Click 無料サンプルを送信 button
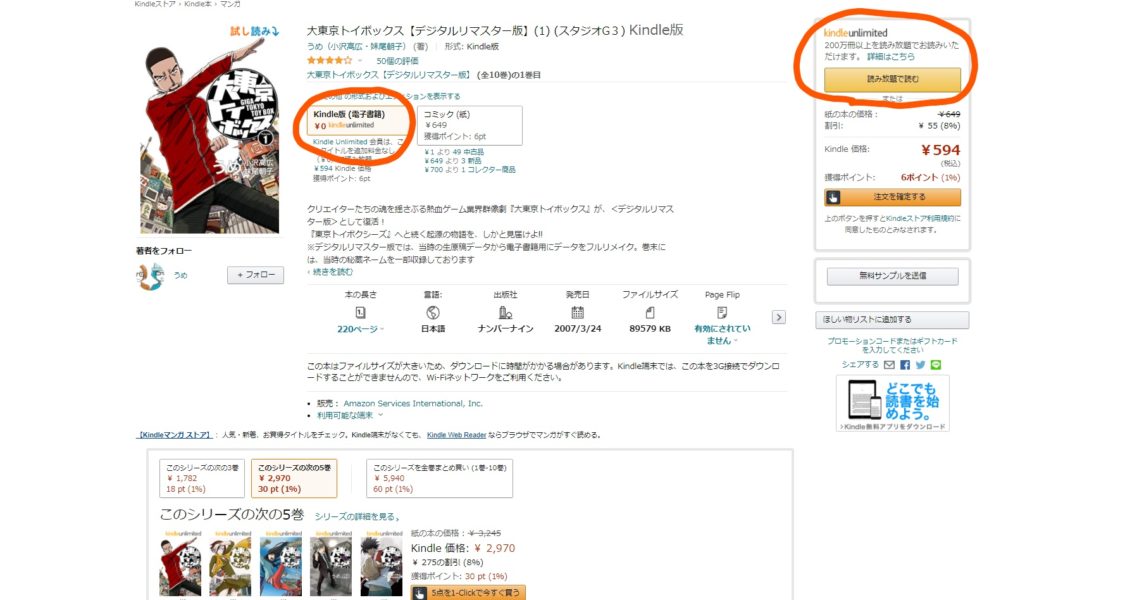Screen dimensions: 1144x600 click(892, 276)
